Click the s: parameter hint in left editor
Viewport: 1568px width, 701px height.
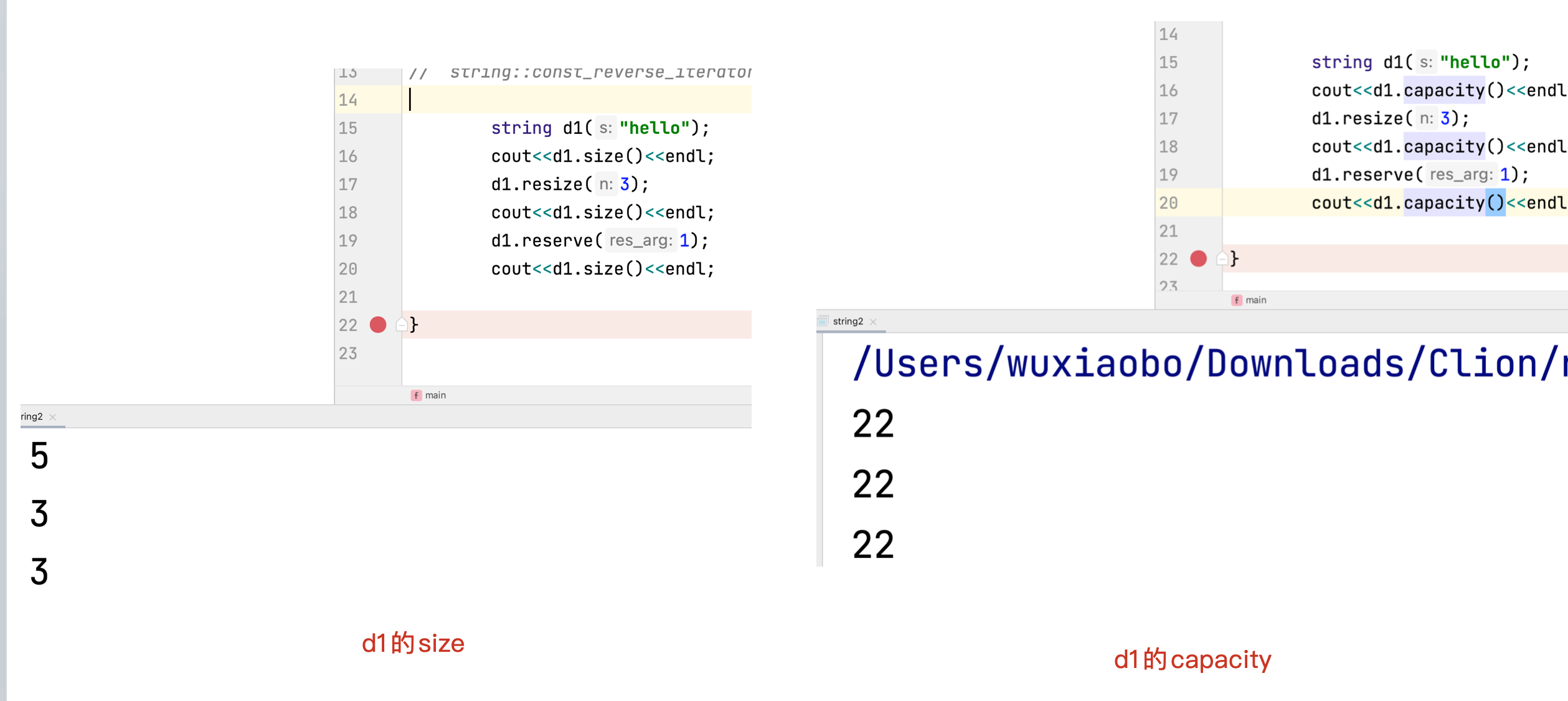click(605, 128)
